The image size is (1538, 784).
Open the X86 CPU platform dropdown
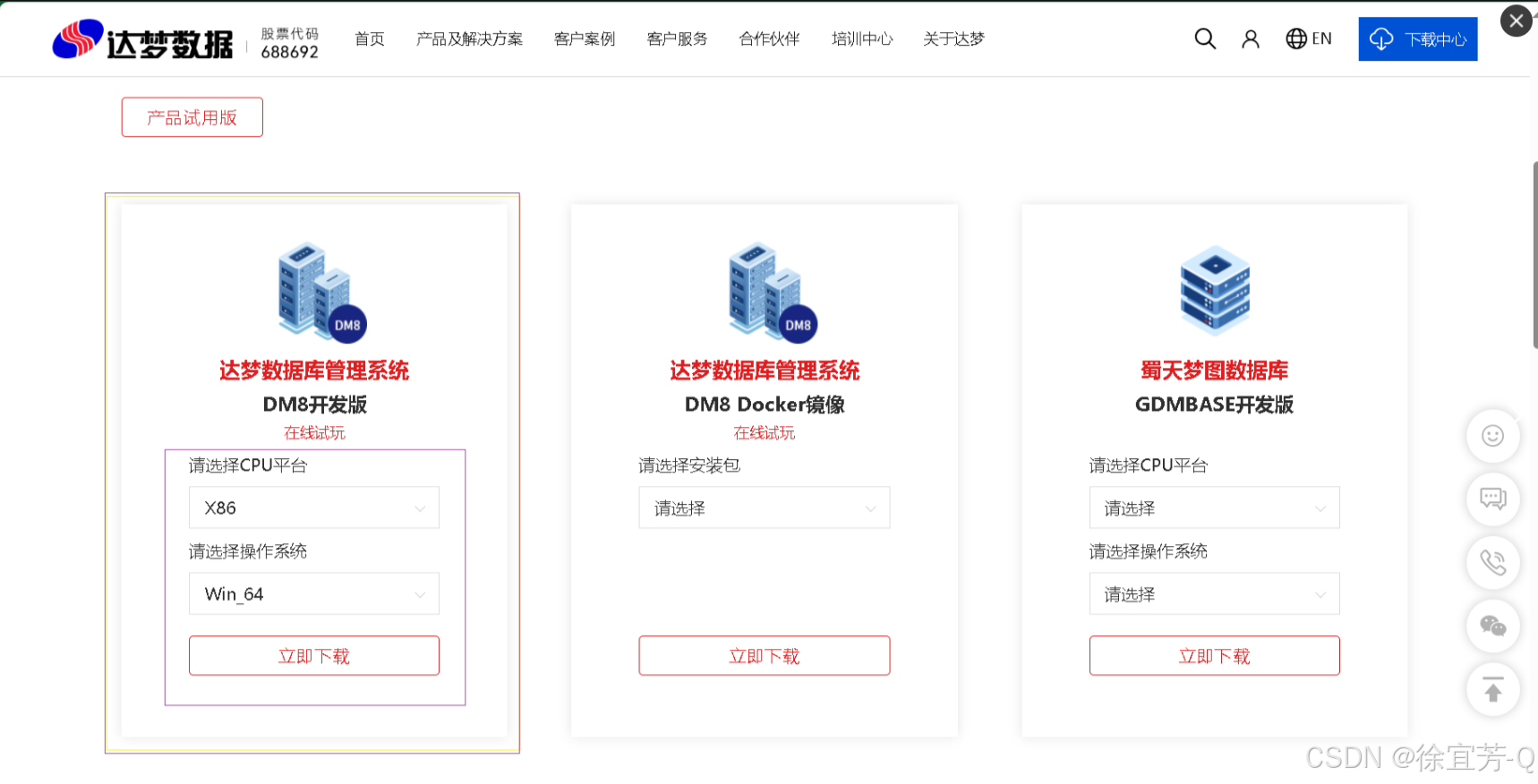click(x=314, y=507)
